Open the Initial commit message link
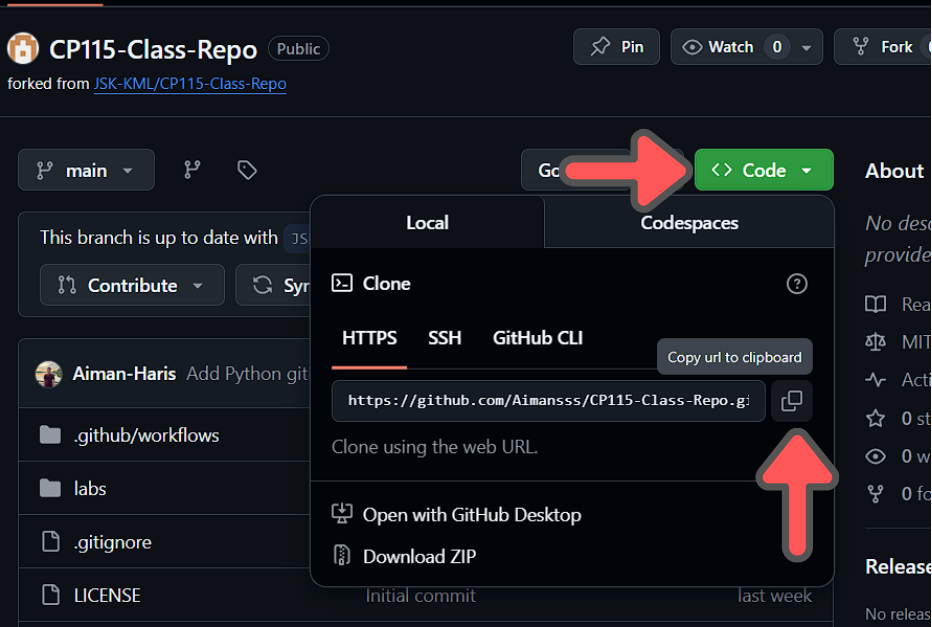Image resolution: width=932 pixels, height=627 pixels. click(420, 596)
